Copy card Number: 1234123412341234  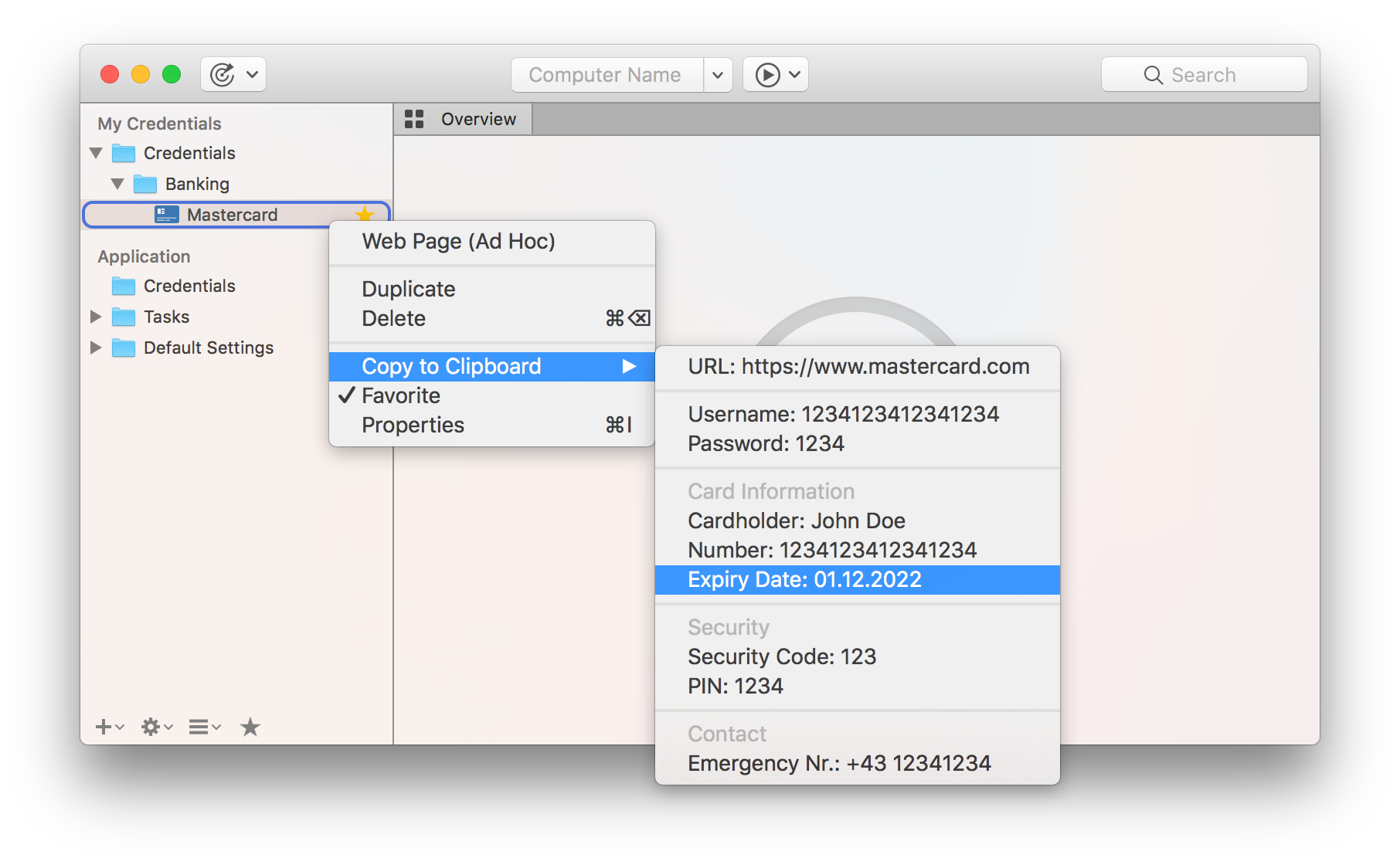point(858,550)
